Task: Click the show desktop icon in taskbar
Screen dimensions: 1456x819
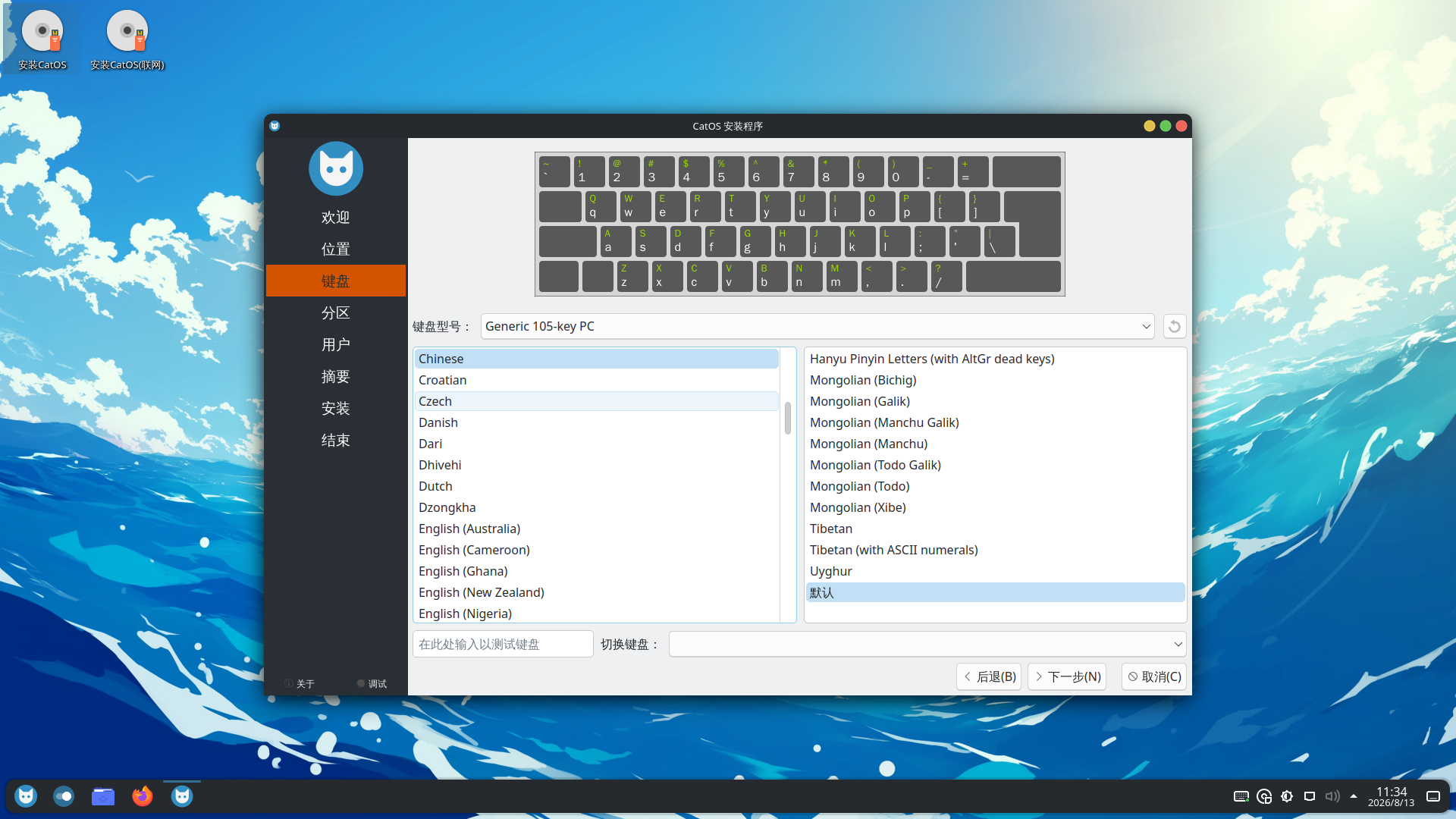Action: [x=1433, y=796]
